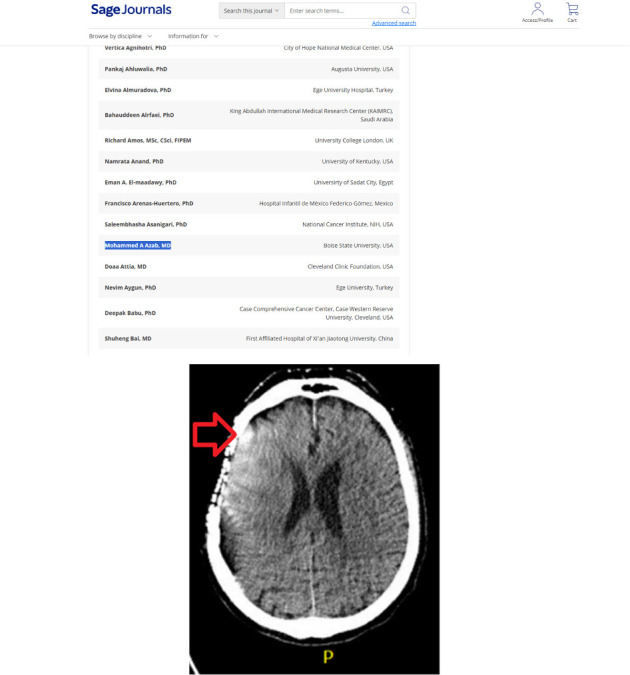Click the highlighted name Mohammed A Azab, MD
This screenshot has height=675, width=630.
tap(138, 245)
